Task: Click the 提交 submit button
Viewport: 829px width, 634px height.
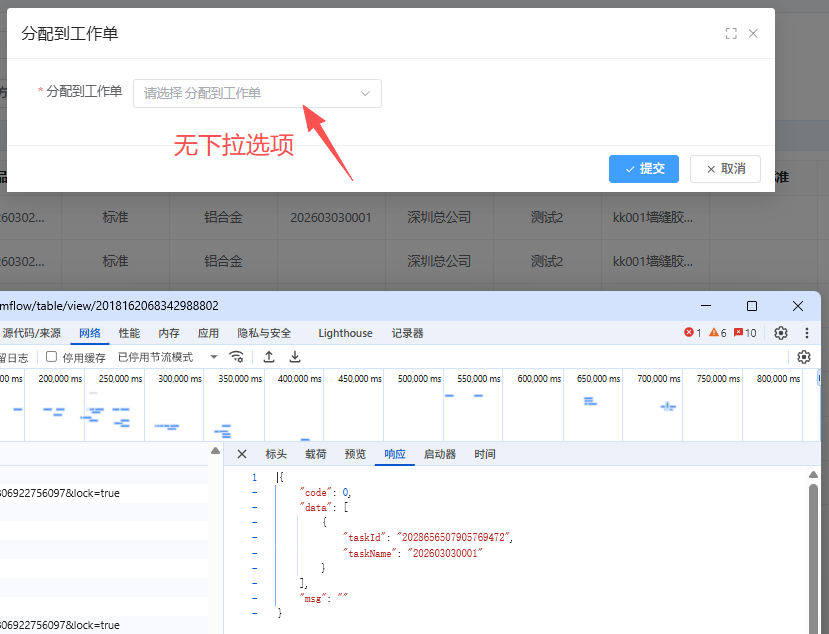Action: (x=643, y=169)
